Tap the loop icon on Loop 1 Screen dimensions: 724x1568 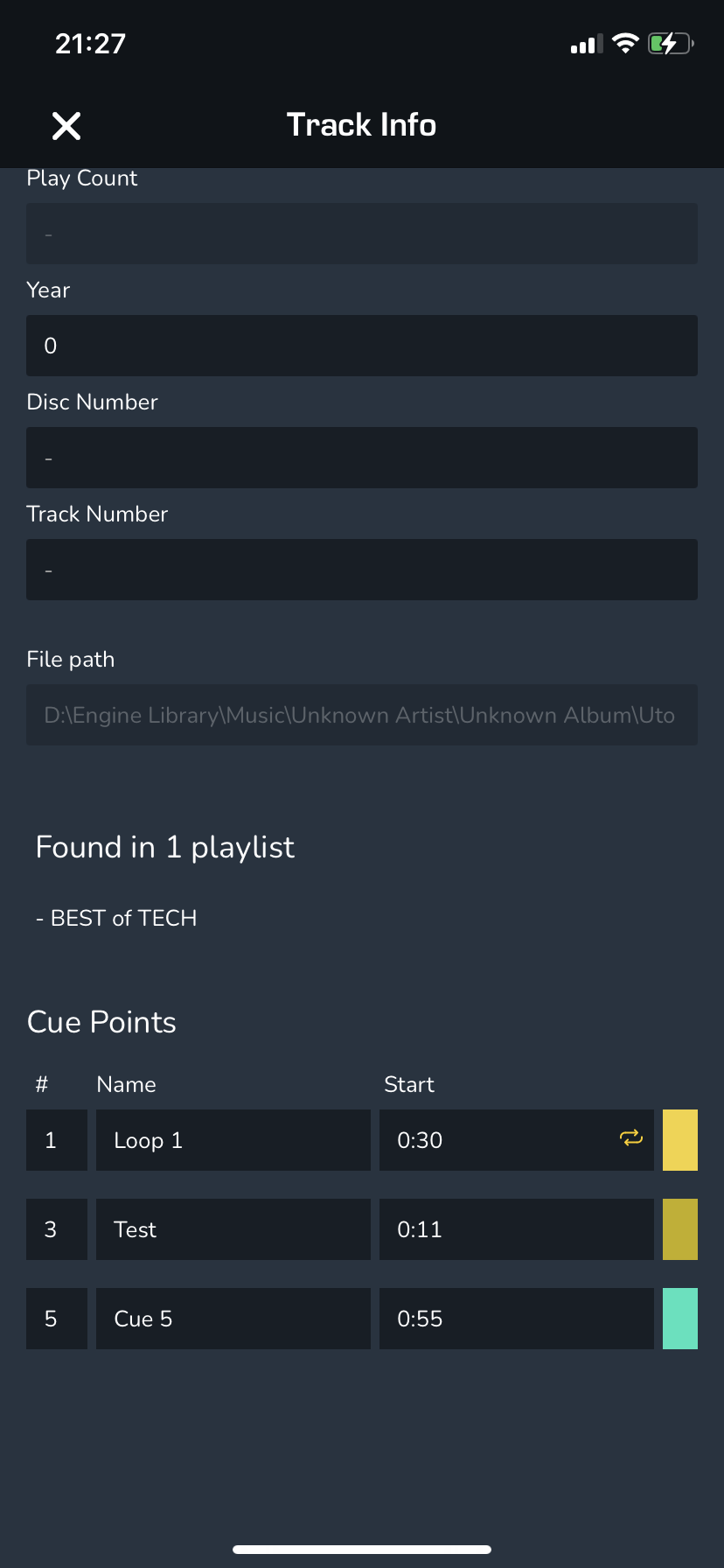pos(631,1138)
